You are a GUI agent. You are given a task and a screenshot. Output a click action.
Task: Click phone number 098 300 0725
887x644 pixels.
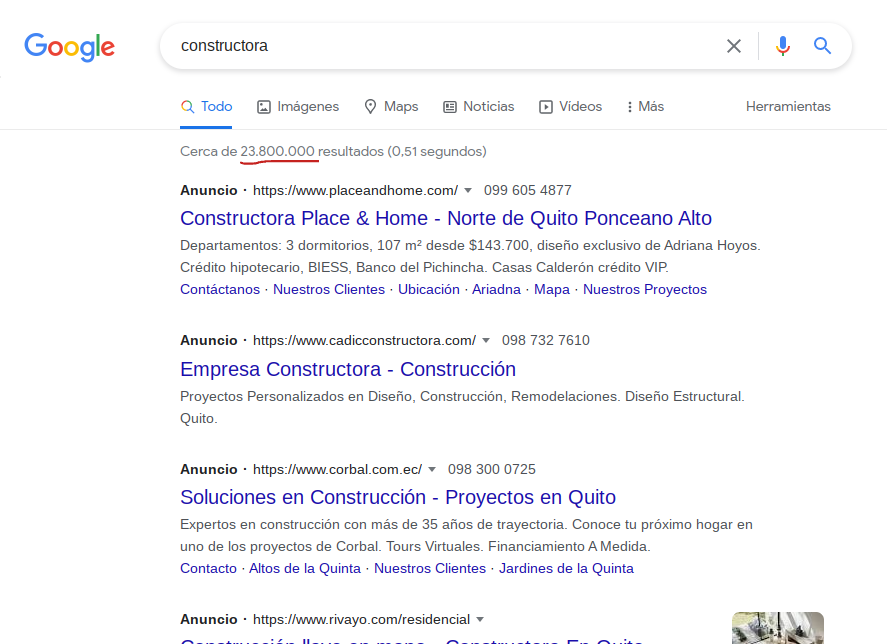(x=492, y=470)
